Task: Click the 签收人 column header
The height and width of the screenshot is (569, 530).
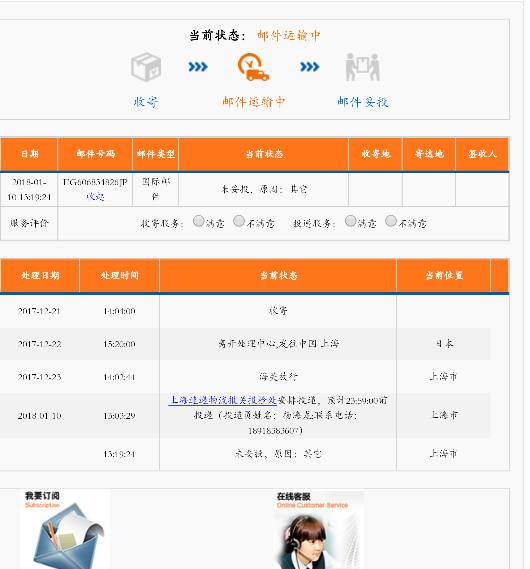Action: tap(482, 154)
